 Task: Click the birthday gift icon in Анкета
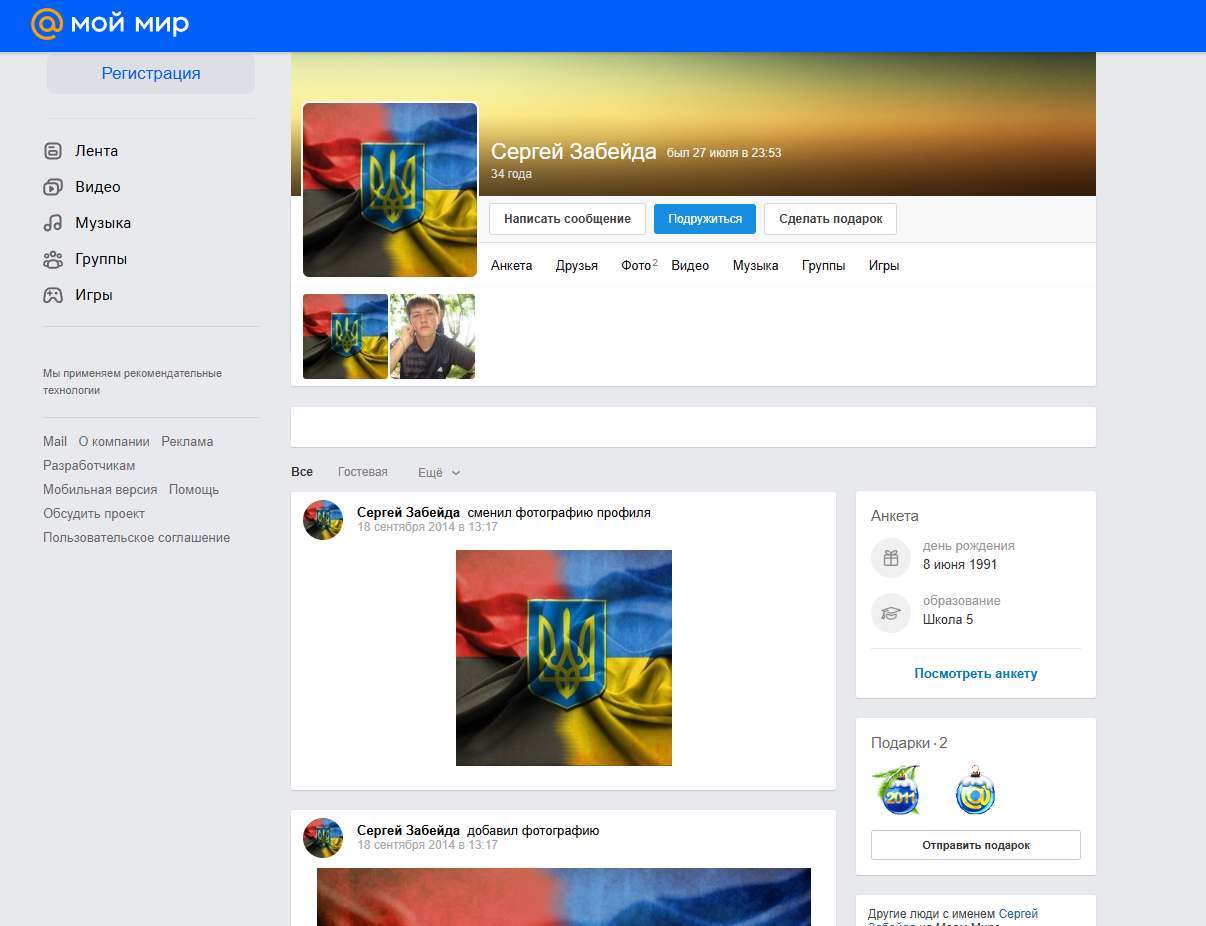pos(891,557)
